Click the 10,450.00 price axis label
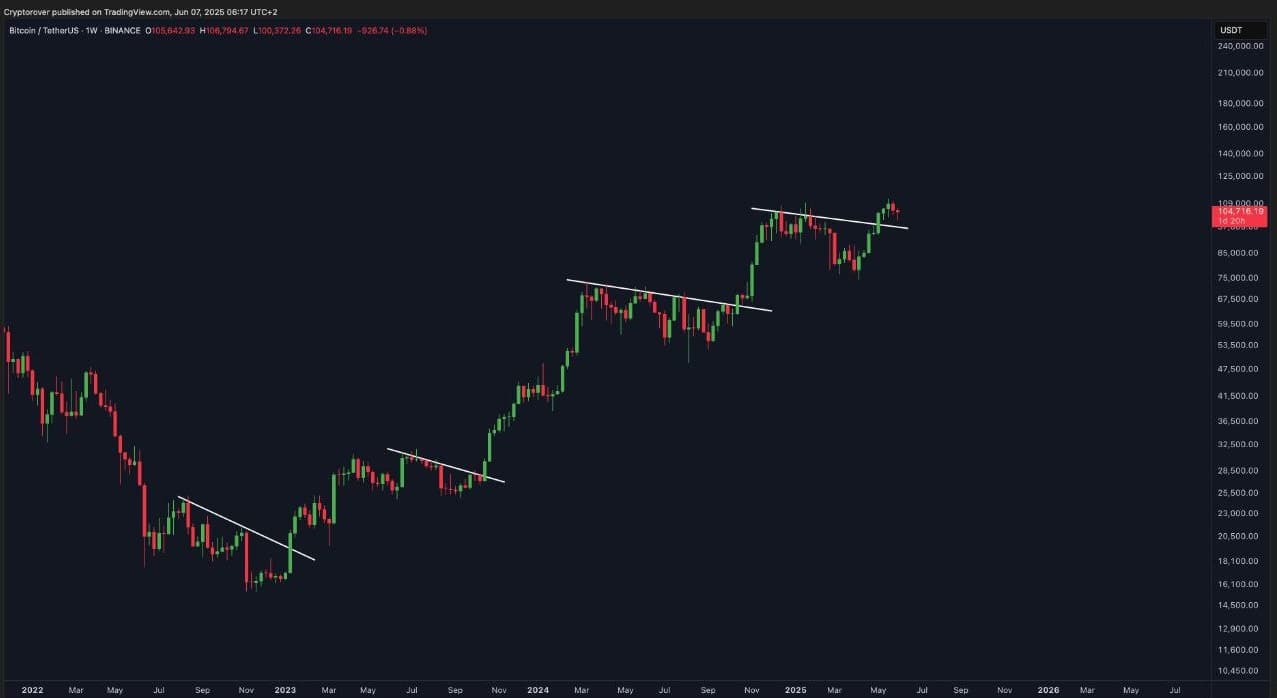Screen dimensions: 1277x698 tap(1238, 670)
